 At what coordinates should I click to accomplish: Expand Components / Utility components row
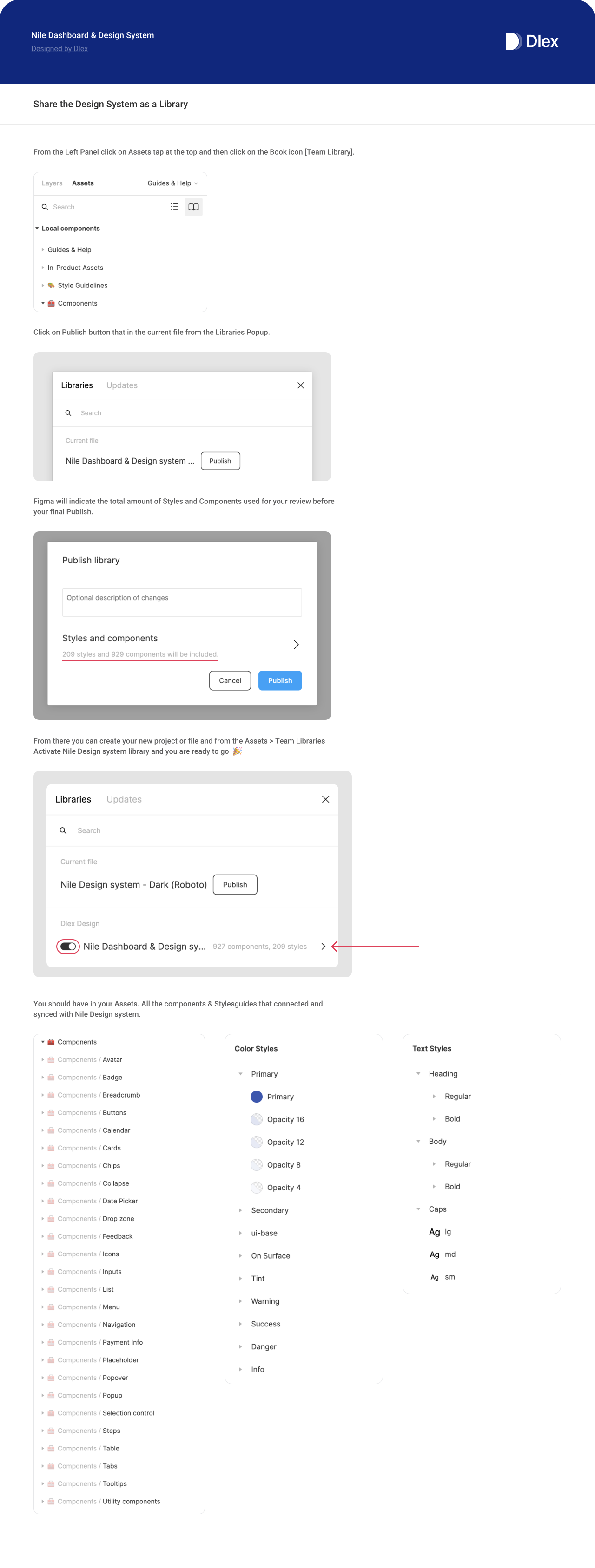(x=43, y=1501)
